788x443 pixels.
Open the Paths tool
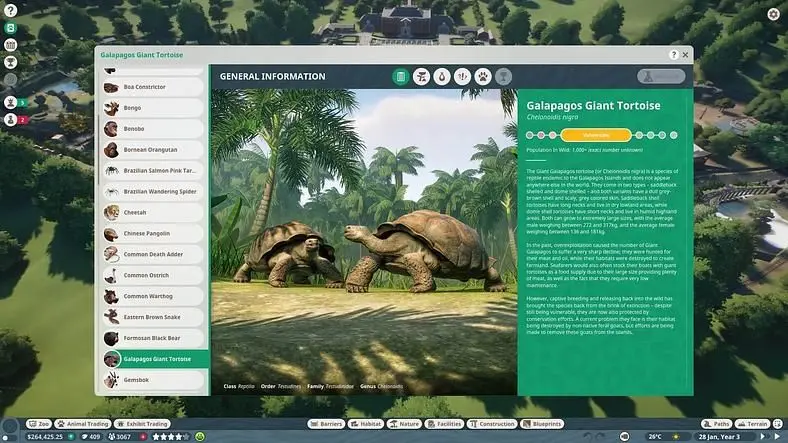[x=717, y=424]
